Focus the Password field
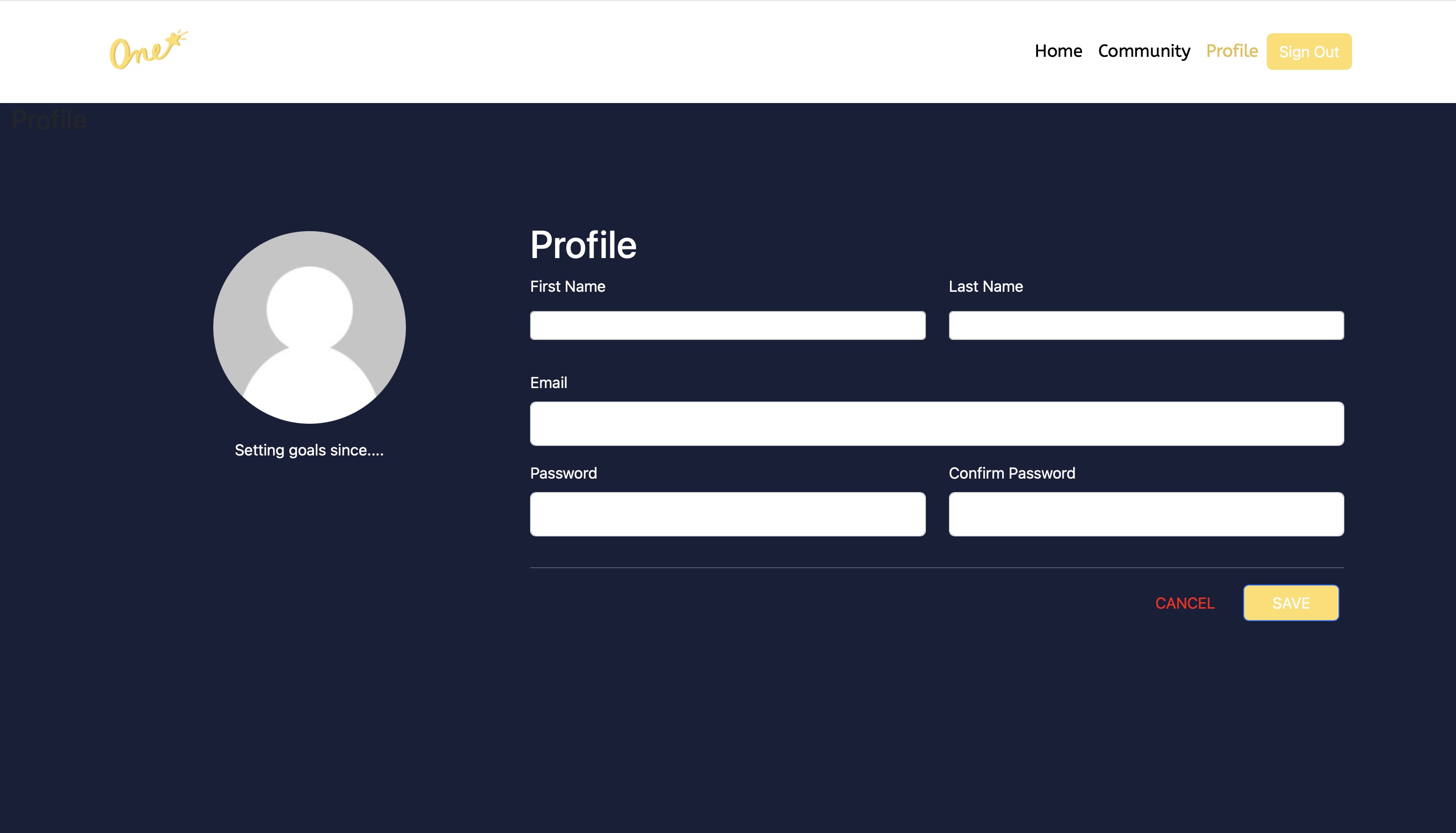This screenshot has height=833, width=1456. (x=727, y=514)
